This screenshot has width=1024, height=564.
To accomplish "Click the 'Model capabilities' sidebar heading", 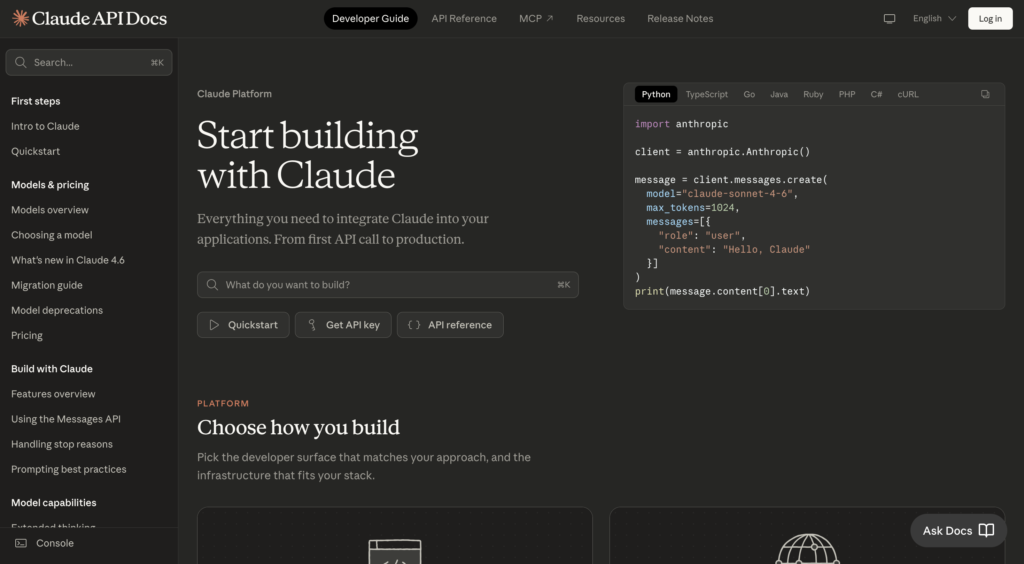I will (54, 503).
